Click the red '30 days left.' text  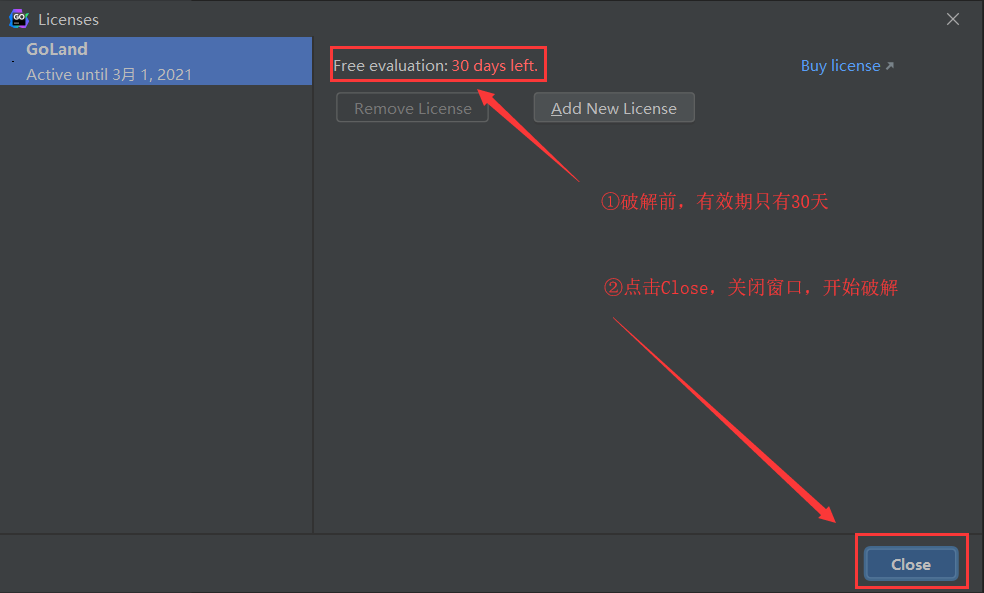pos(494,65)
